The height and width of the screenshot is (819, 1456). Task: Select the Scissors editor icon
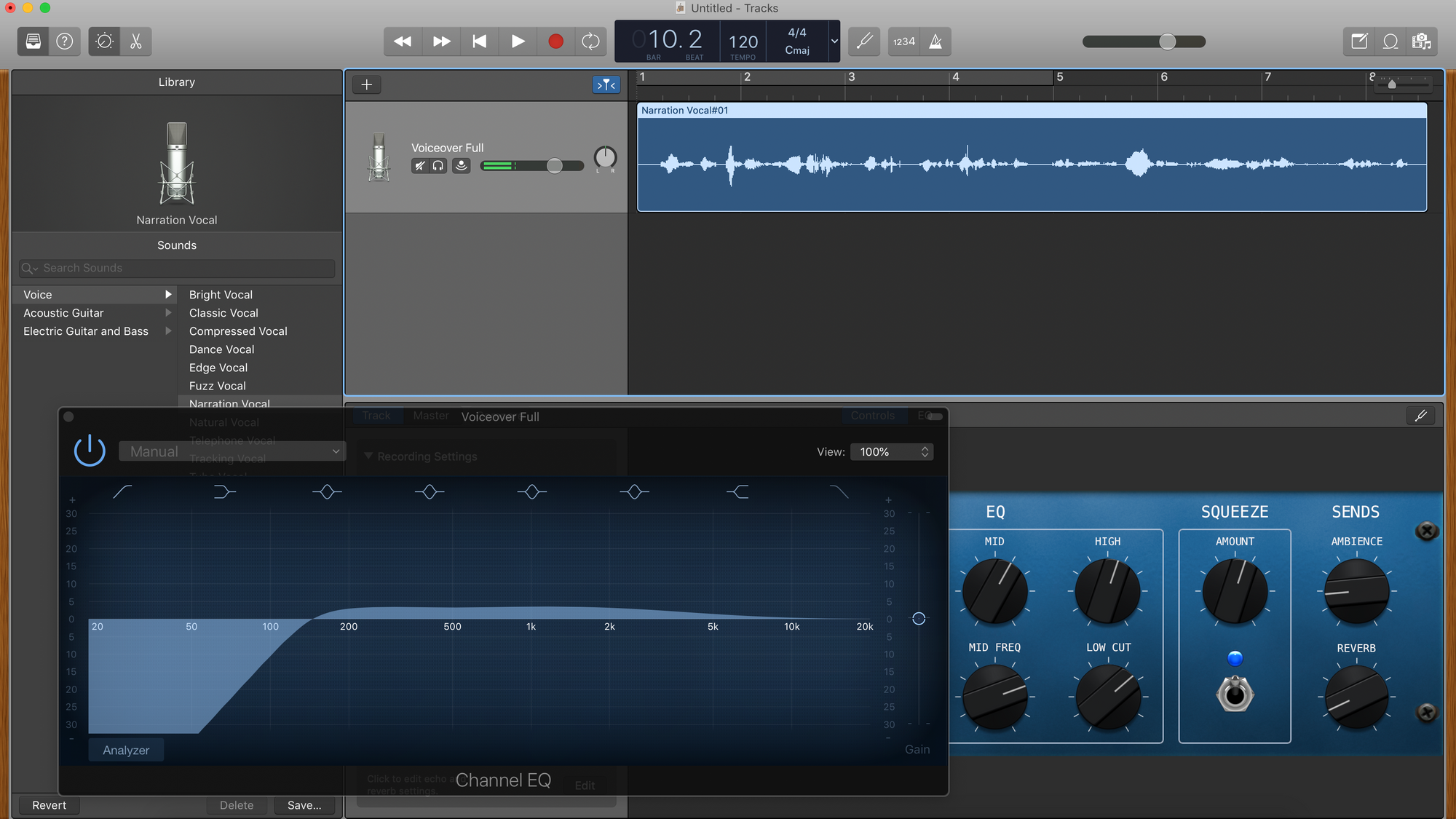click(x=136, y=41)
